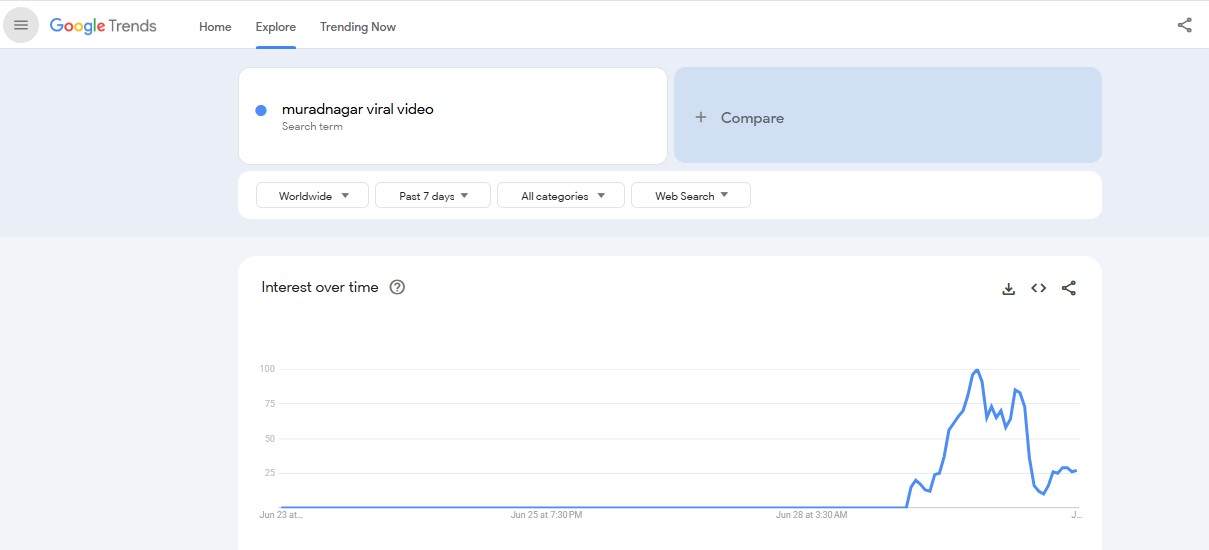Open the main hamburger menu

(21, 25)
